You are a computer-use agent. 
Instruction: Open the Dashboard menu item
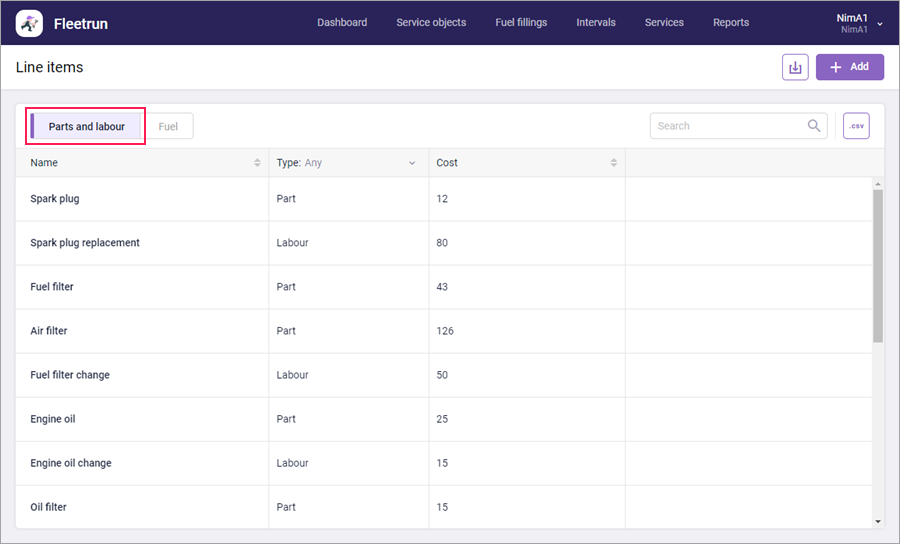(342, 23)
